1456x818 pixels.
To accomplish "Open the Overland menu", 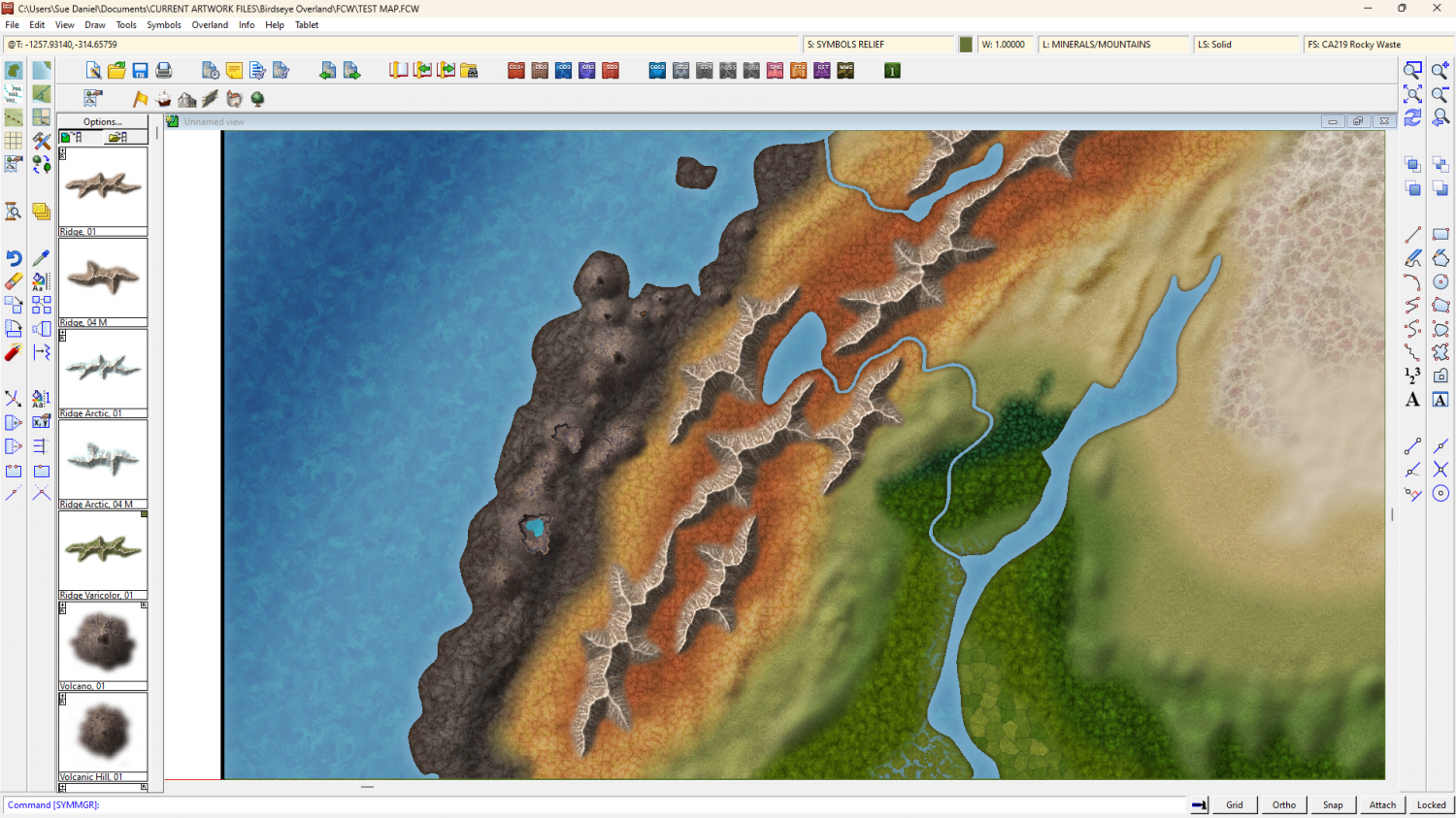I will point(210,25).
